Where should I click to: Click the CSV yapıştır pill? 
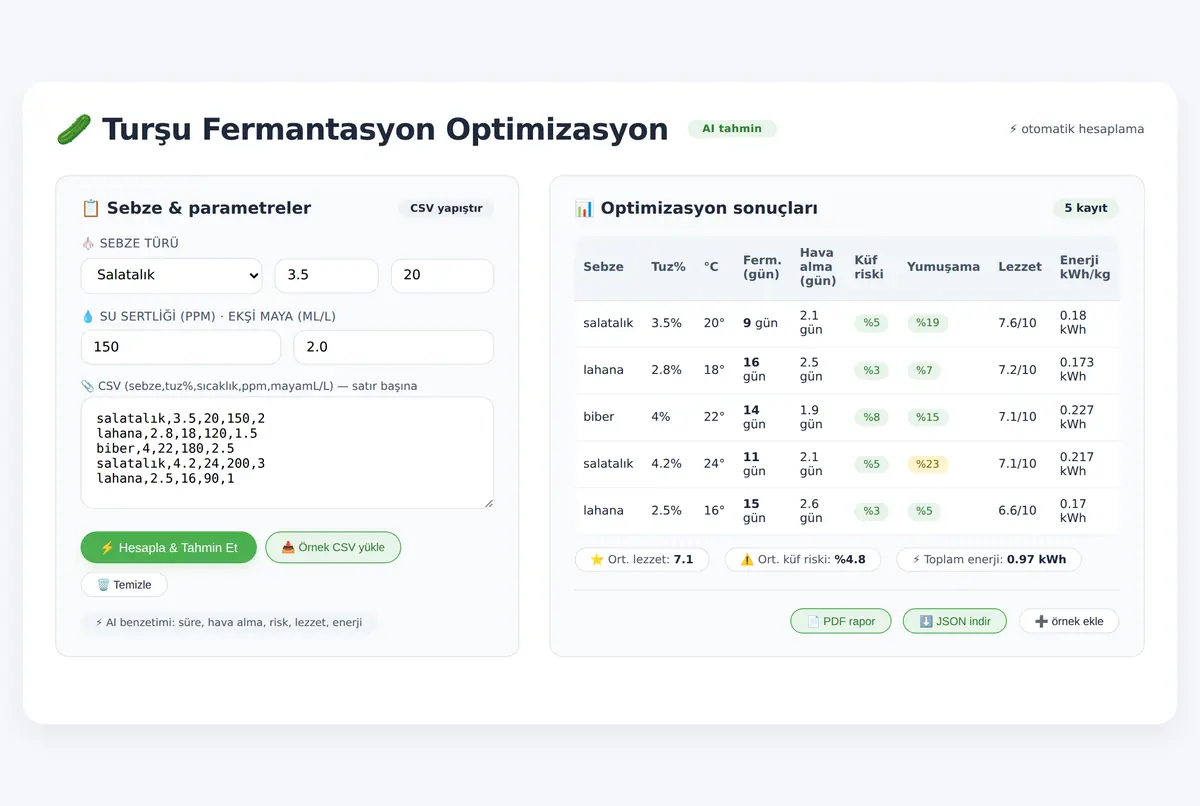[446, 208]
